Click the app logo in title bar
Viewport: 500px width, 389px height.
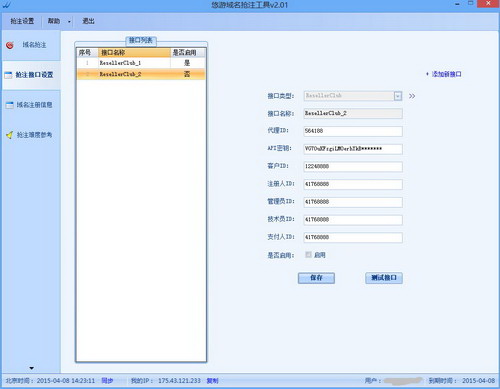[x=7, y=5]
